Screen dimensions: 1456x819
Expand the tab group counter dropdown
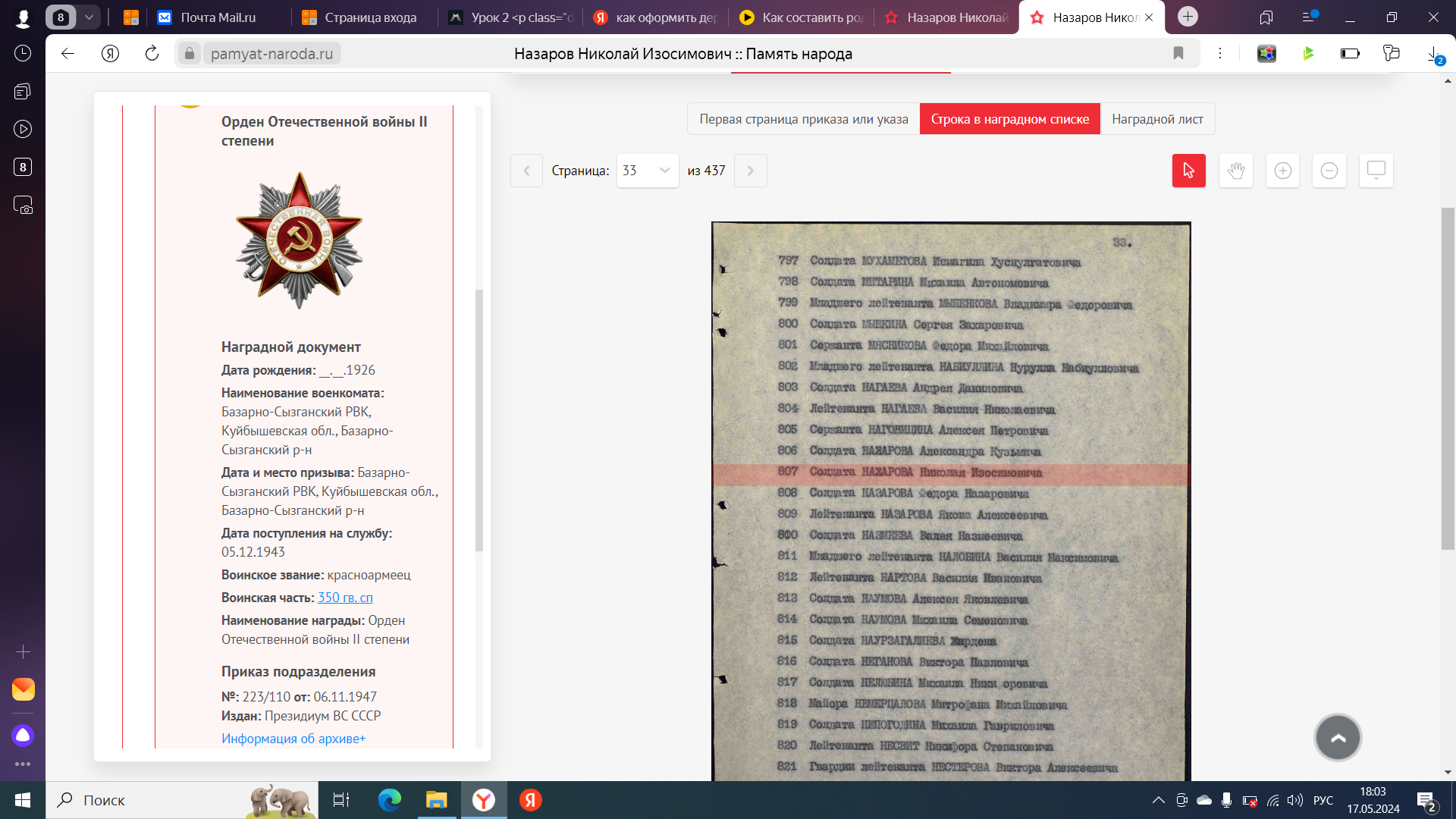89,17
